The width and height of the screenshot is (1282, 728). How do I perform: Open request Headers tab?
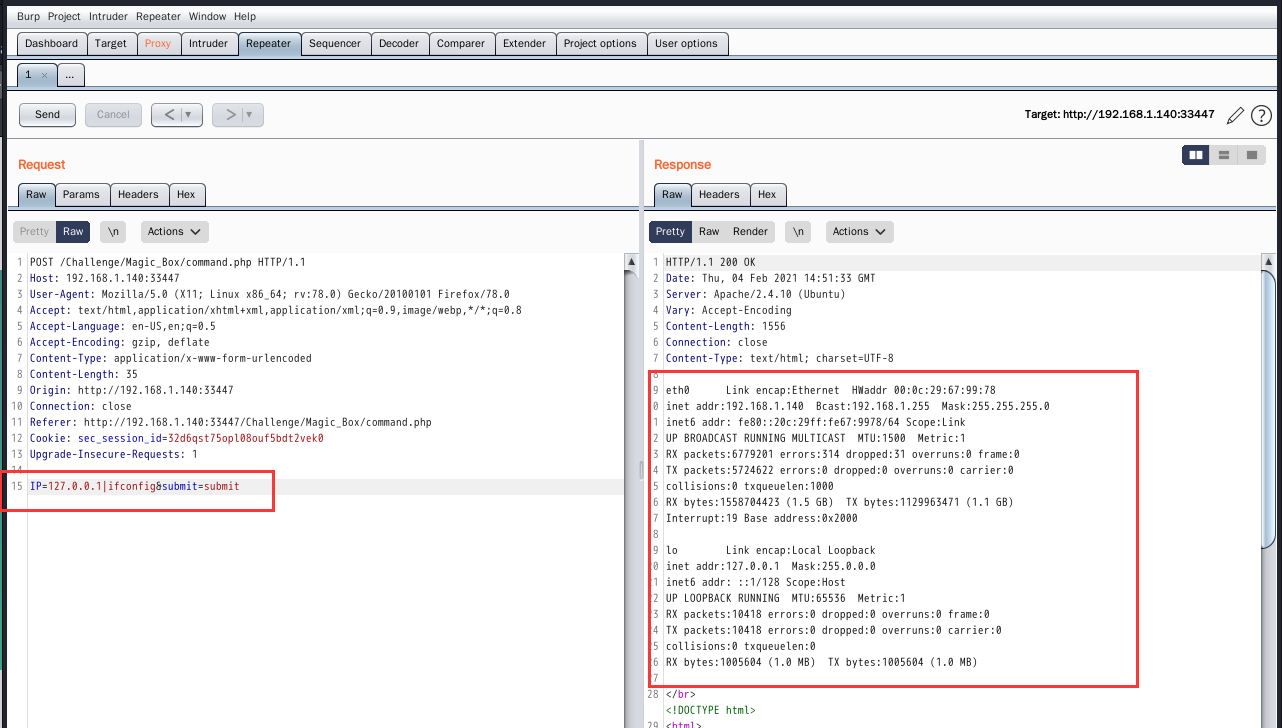point(138,195)
